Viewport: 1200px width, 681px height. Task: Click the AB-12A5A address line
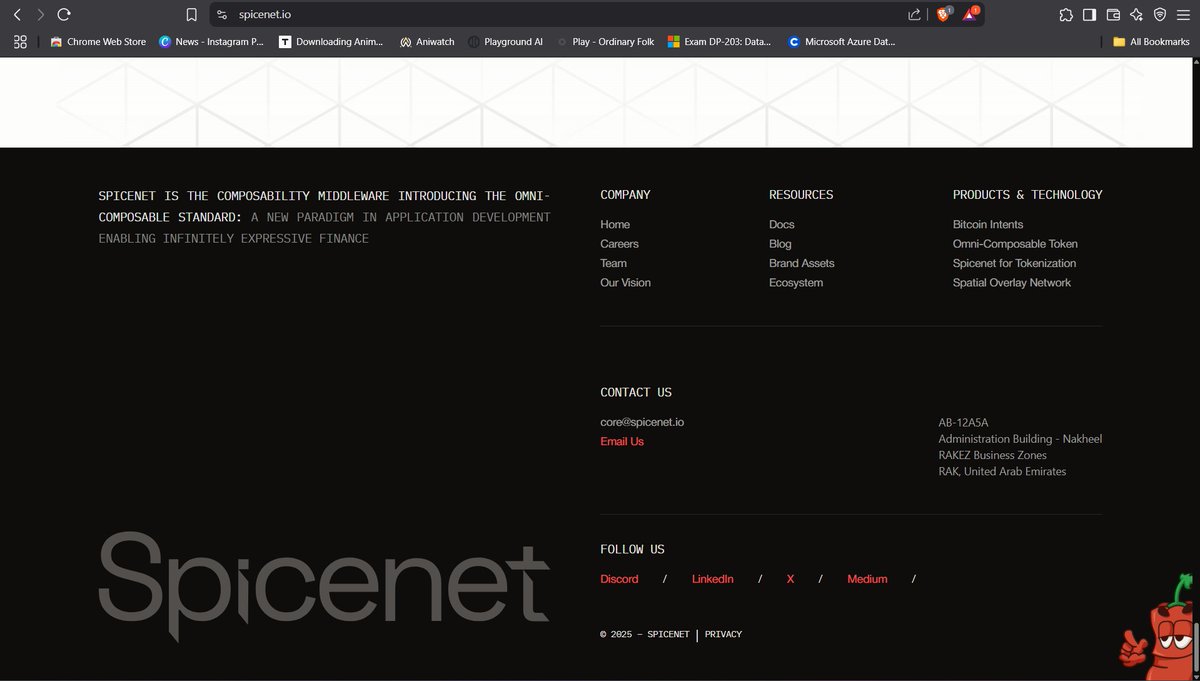coord(963,423)
